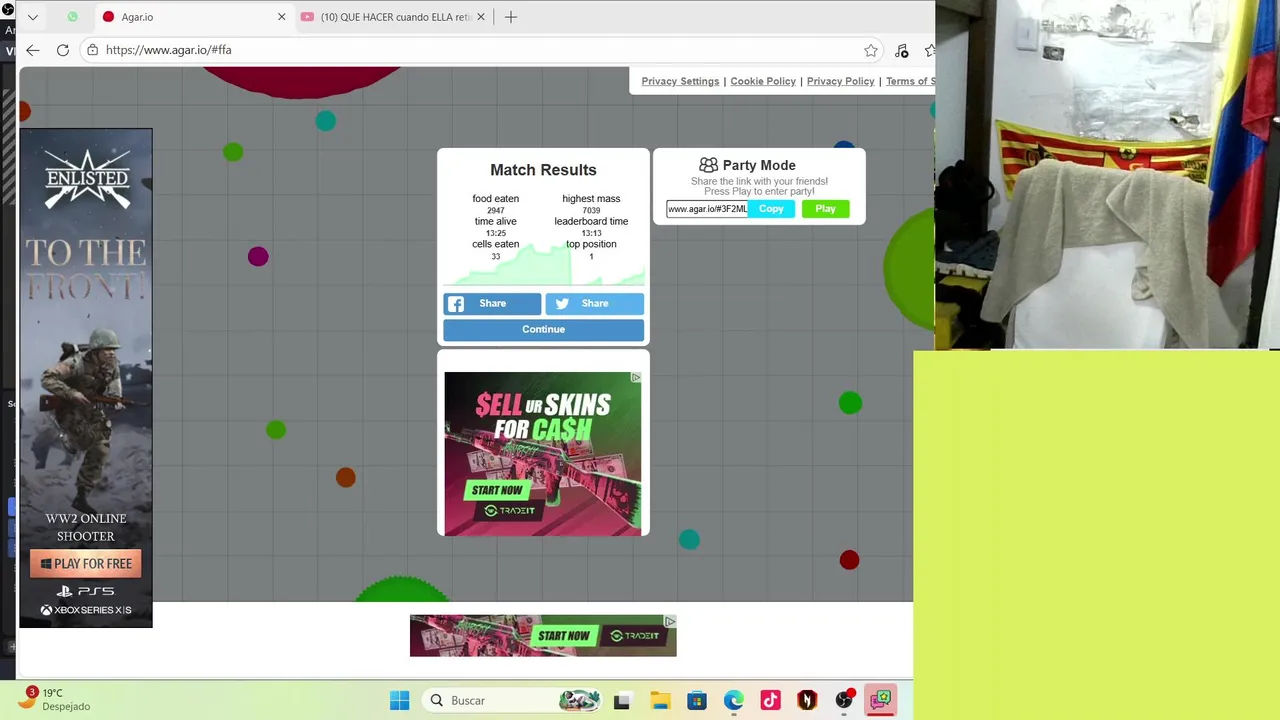Open a new browser tab
The width and height of the screenshot is (1280, 720).
[511, 17]
